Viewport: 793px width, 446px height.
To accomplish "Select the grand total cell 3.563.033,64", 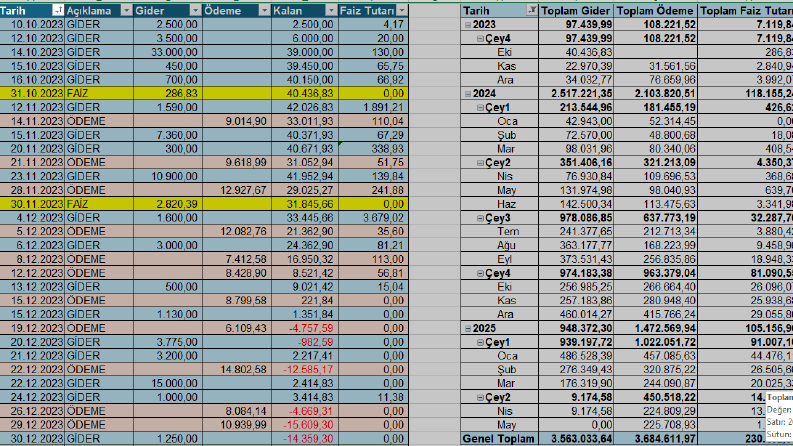I will pos(576,439).
